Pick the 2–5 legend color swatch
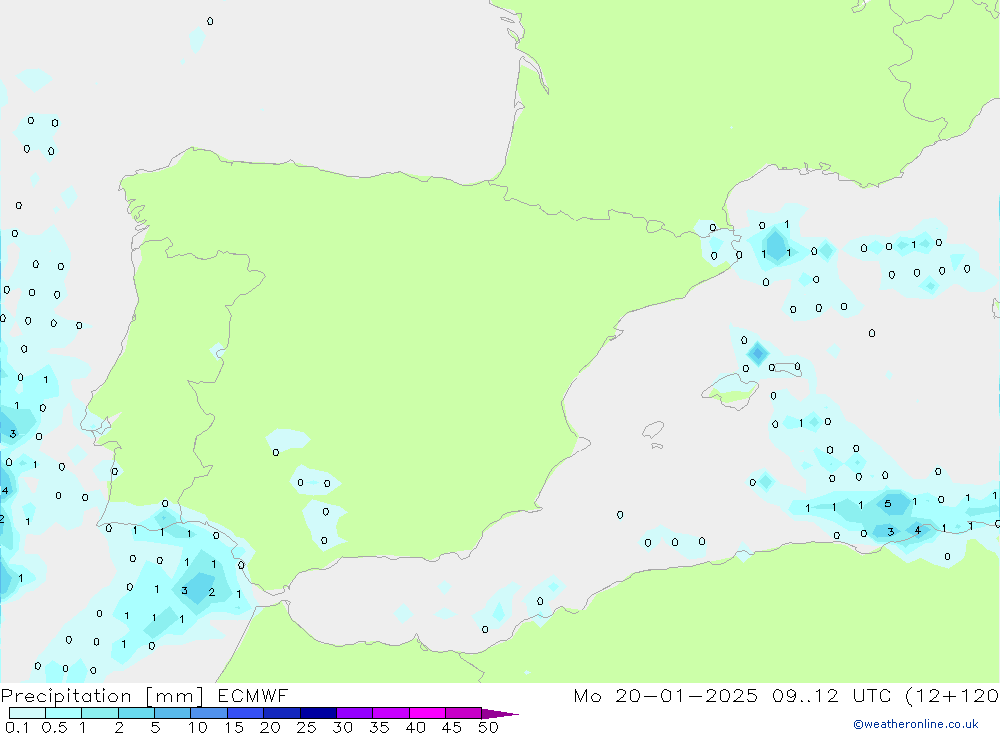 pos(136,713)
